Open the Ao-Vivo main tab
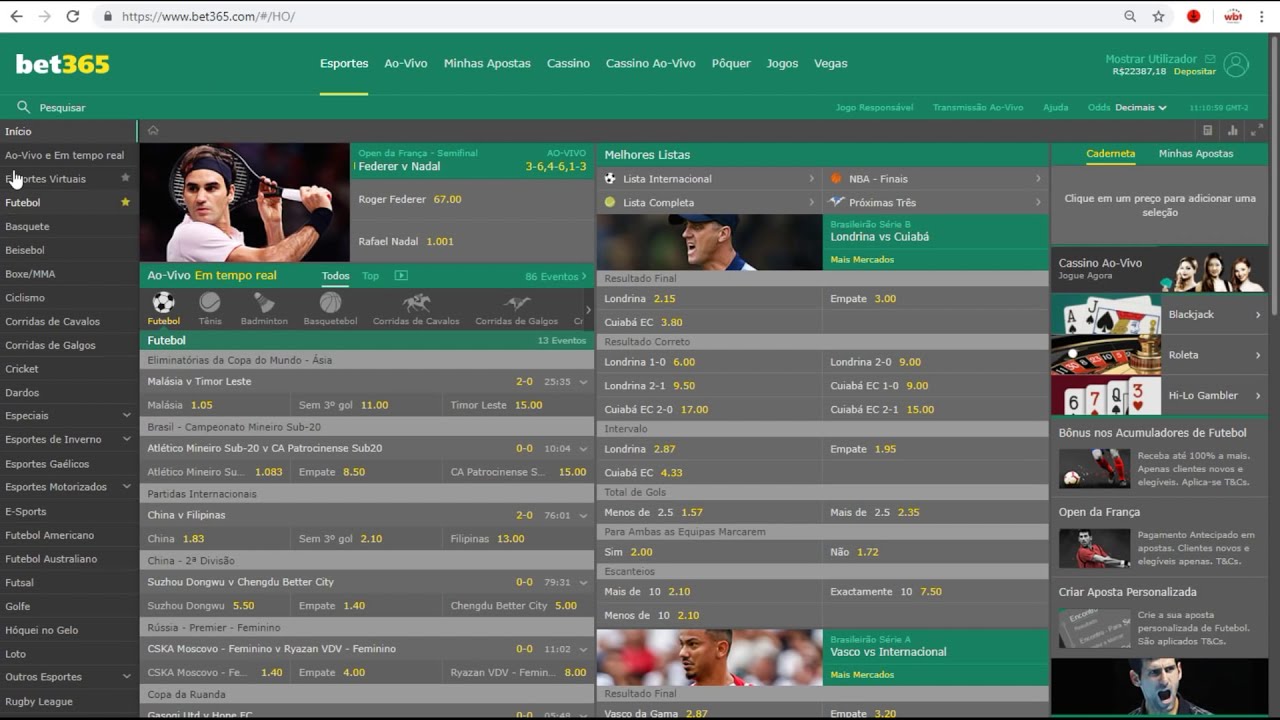Viewport: 1280px width, 720px height. coord(406,63)
